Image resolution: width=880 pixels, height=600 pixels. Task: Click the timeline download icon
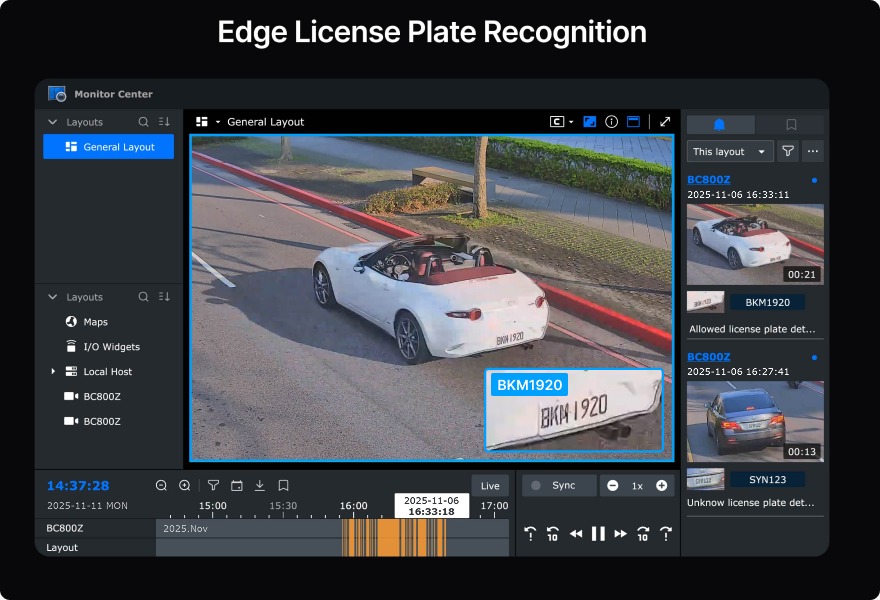(x=260, y=486)
